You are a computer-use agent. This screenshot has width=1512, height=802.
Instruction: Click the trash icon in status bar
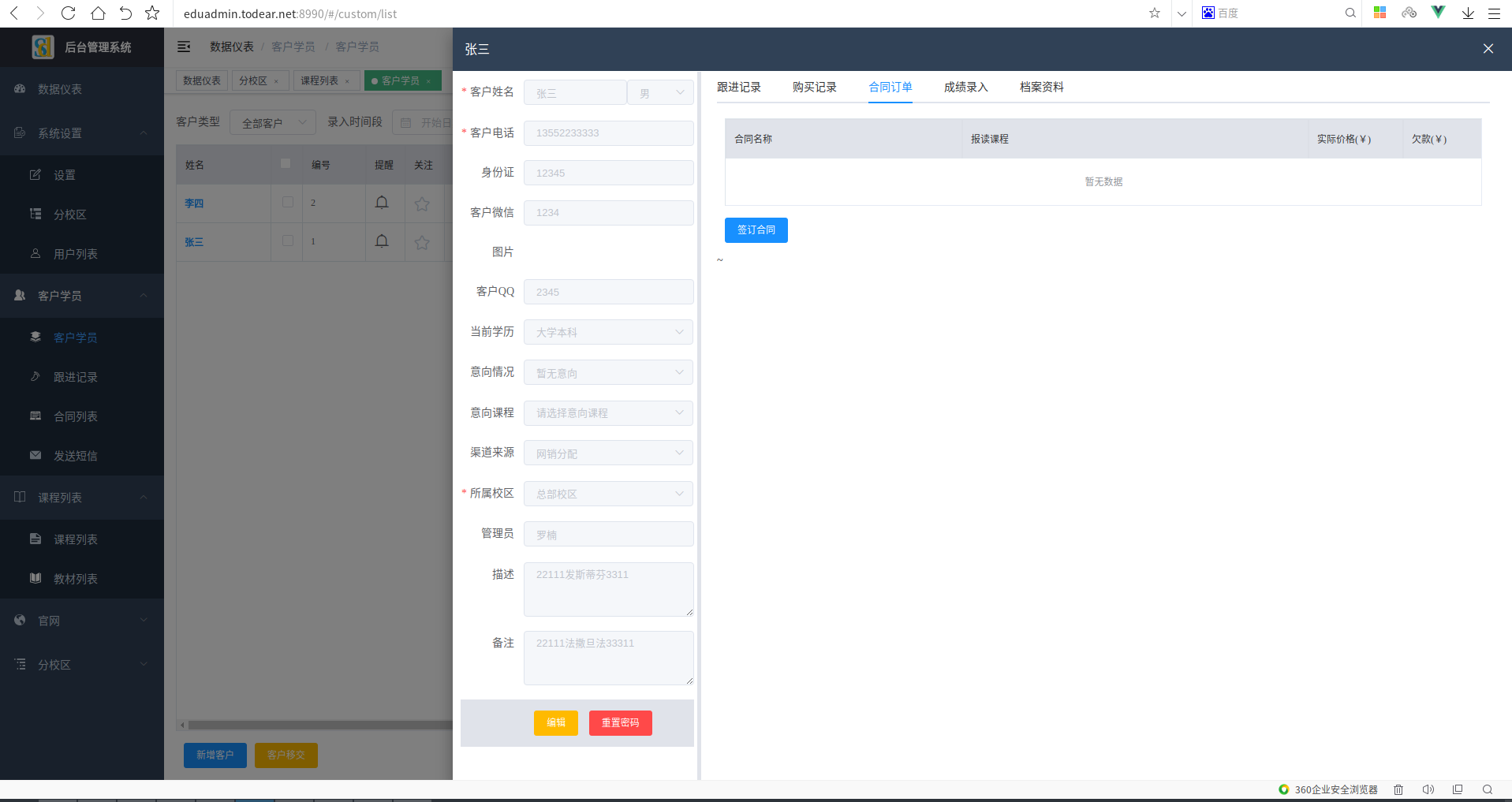pyautogui.click(x=1398, y=789)
